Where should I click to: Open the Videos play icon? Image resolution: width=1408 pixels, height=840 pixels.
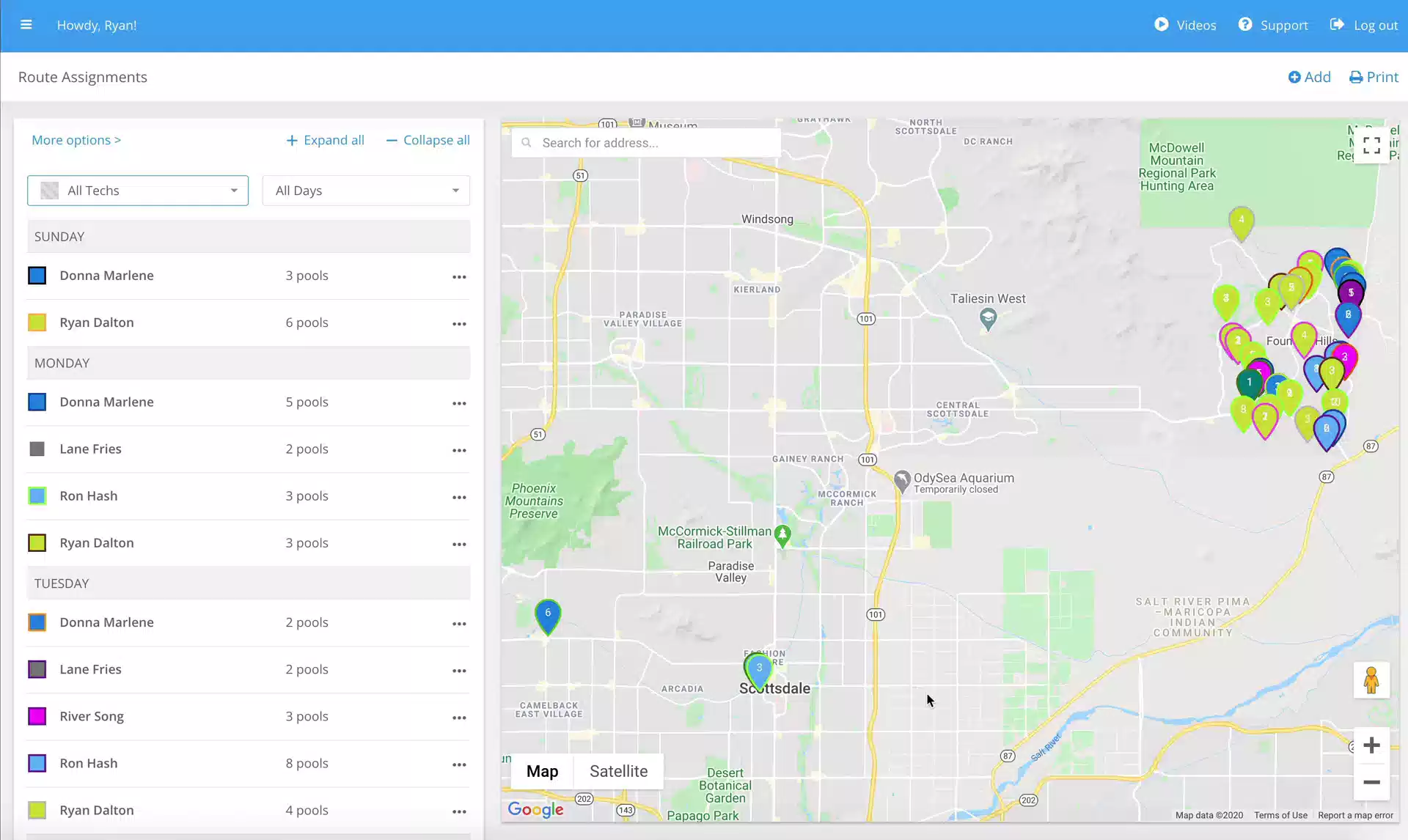pos(1161,24)
